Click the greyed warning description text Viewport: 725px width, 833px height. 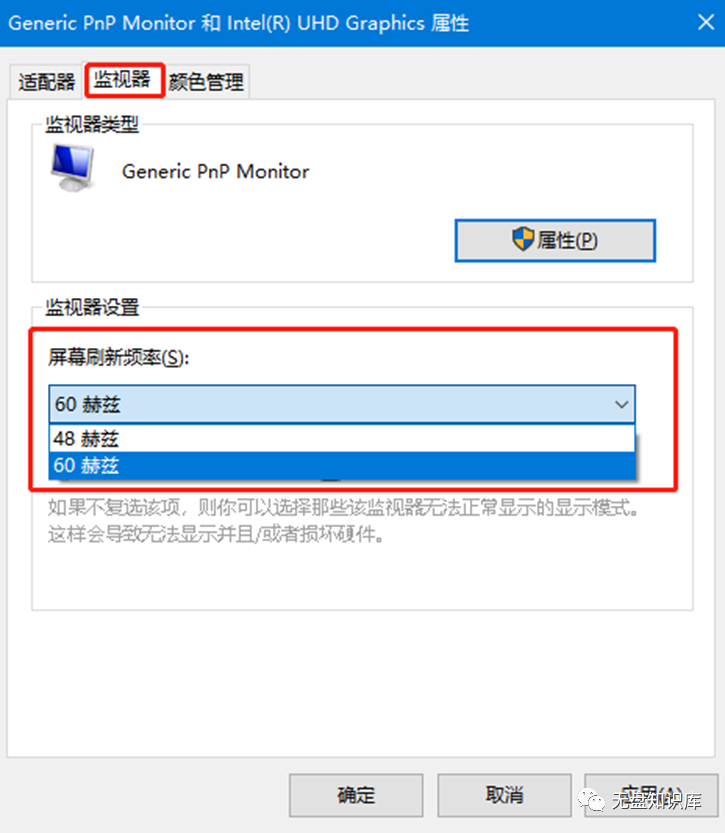(343, 521)
